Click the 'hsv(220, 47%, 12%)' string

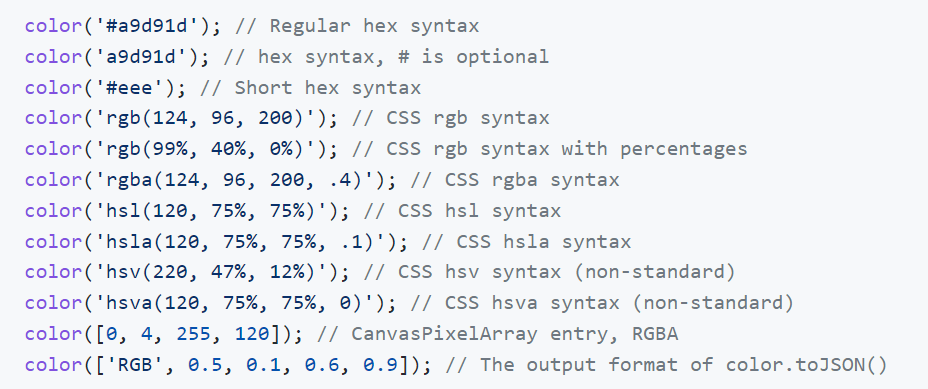[211, 272]
